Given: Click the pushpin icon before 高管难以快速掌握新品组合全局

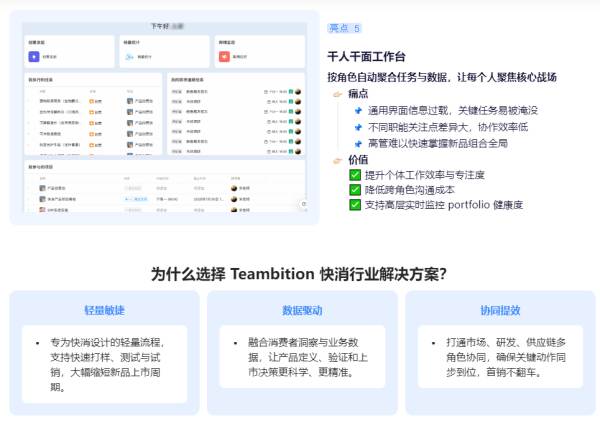Looking at the screenshot, I should (357, 143).
